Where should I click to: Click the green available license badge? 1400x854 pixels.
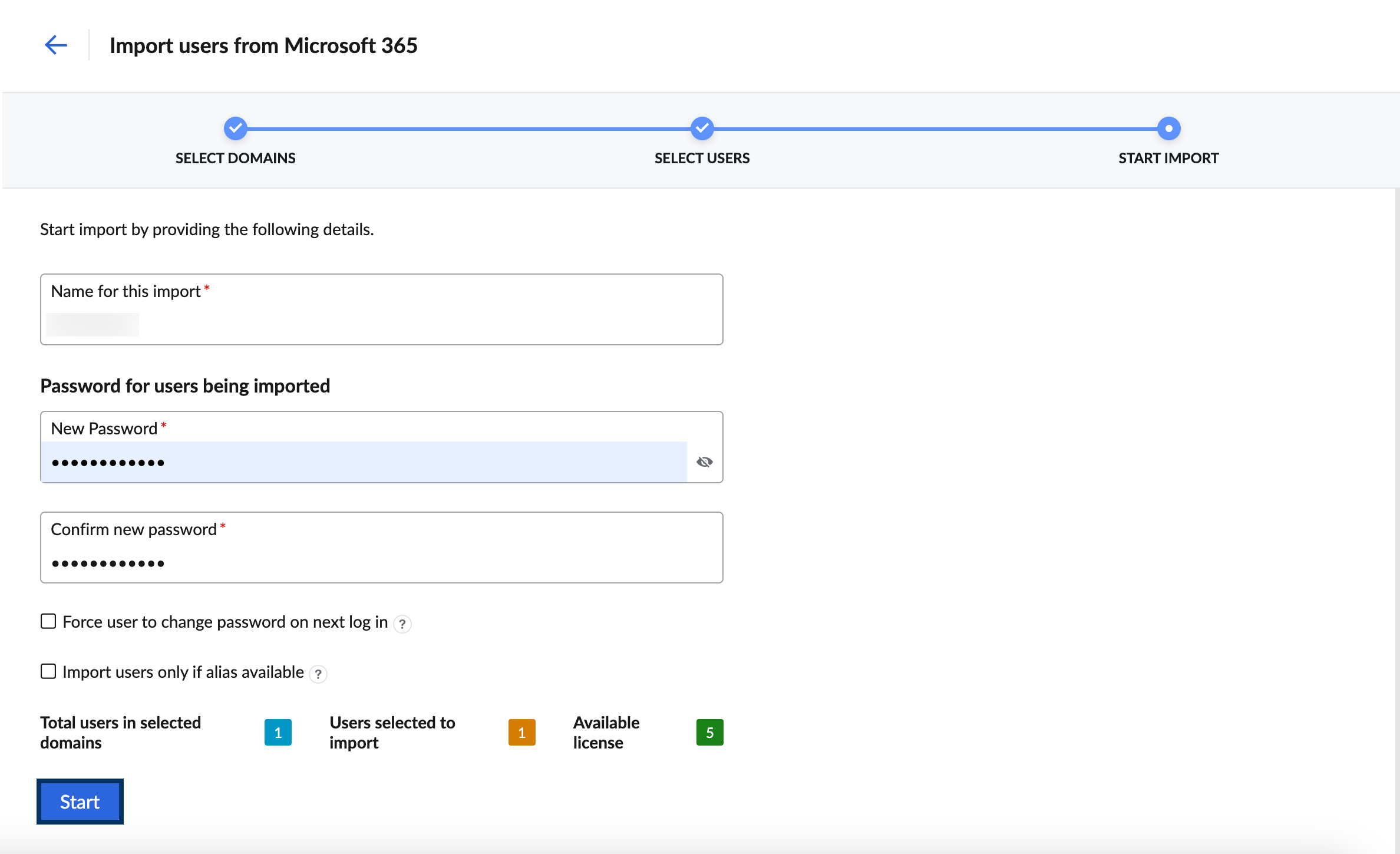click(x=709, y=733)
